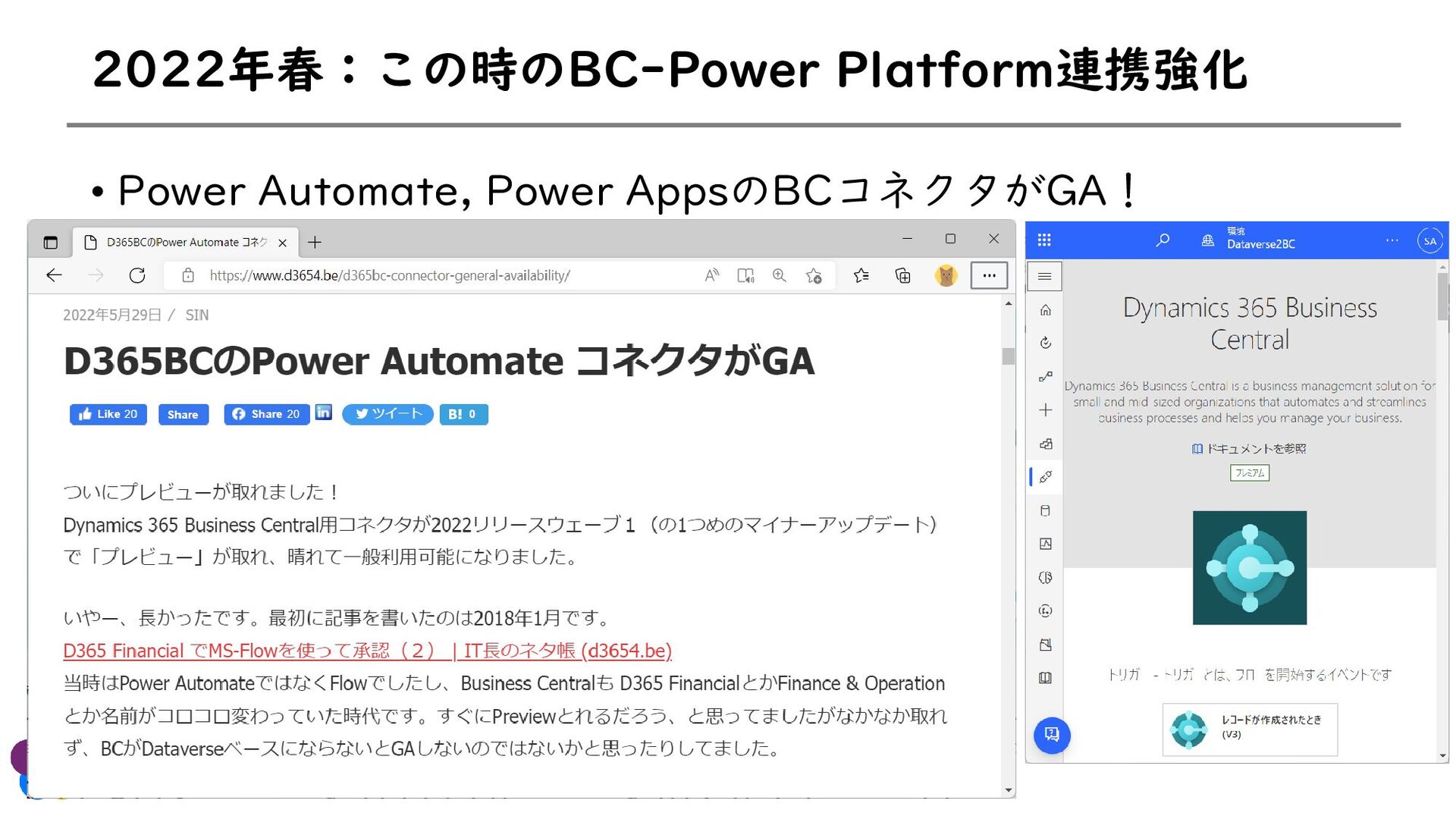The image size is (1456, 819).
Task: Click the Hatena B! 0 bookmark button
Action: pos(463,414)
